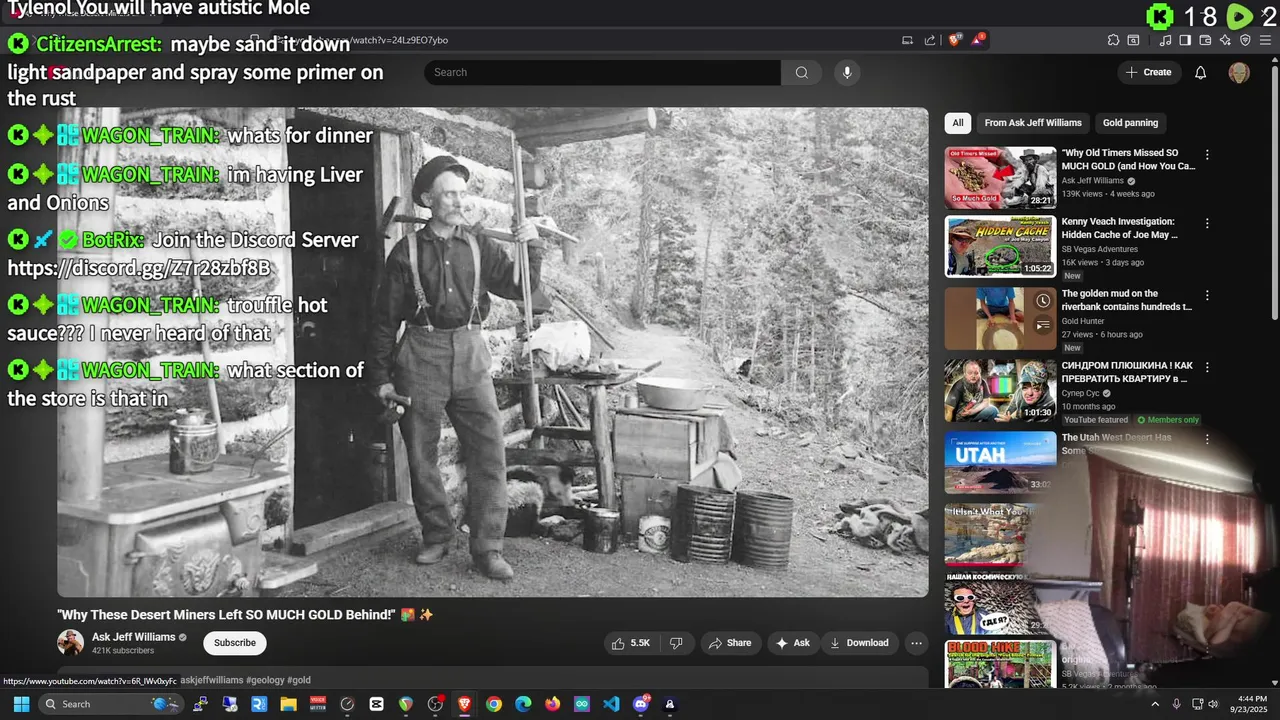This screenshot has height=720, width=1280.
Task: Activate voice search microphone icon
Action: [x=847, y=72]
